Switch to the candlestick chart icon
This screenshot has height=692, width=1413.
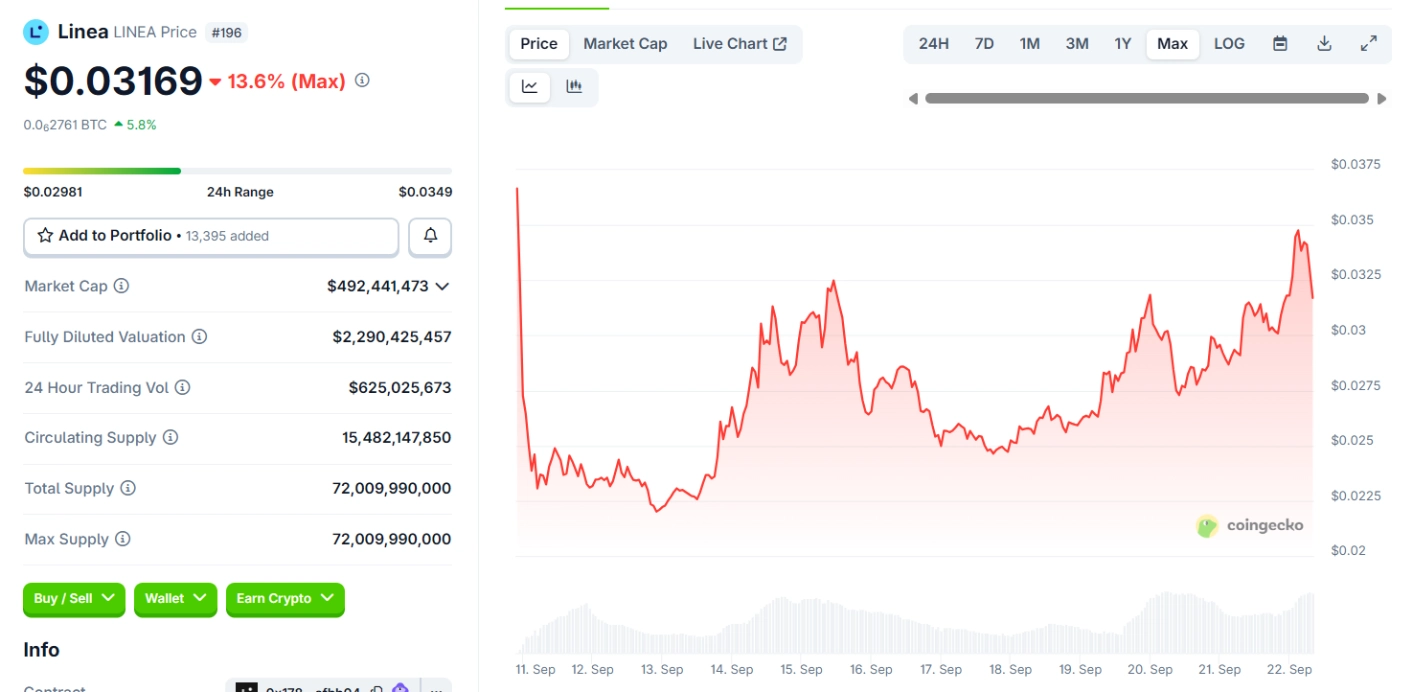pos(574,87)
